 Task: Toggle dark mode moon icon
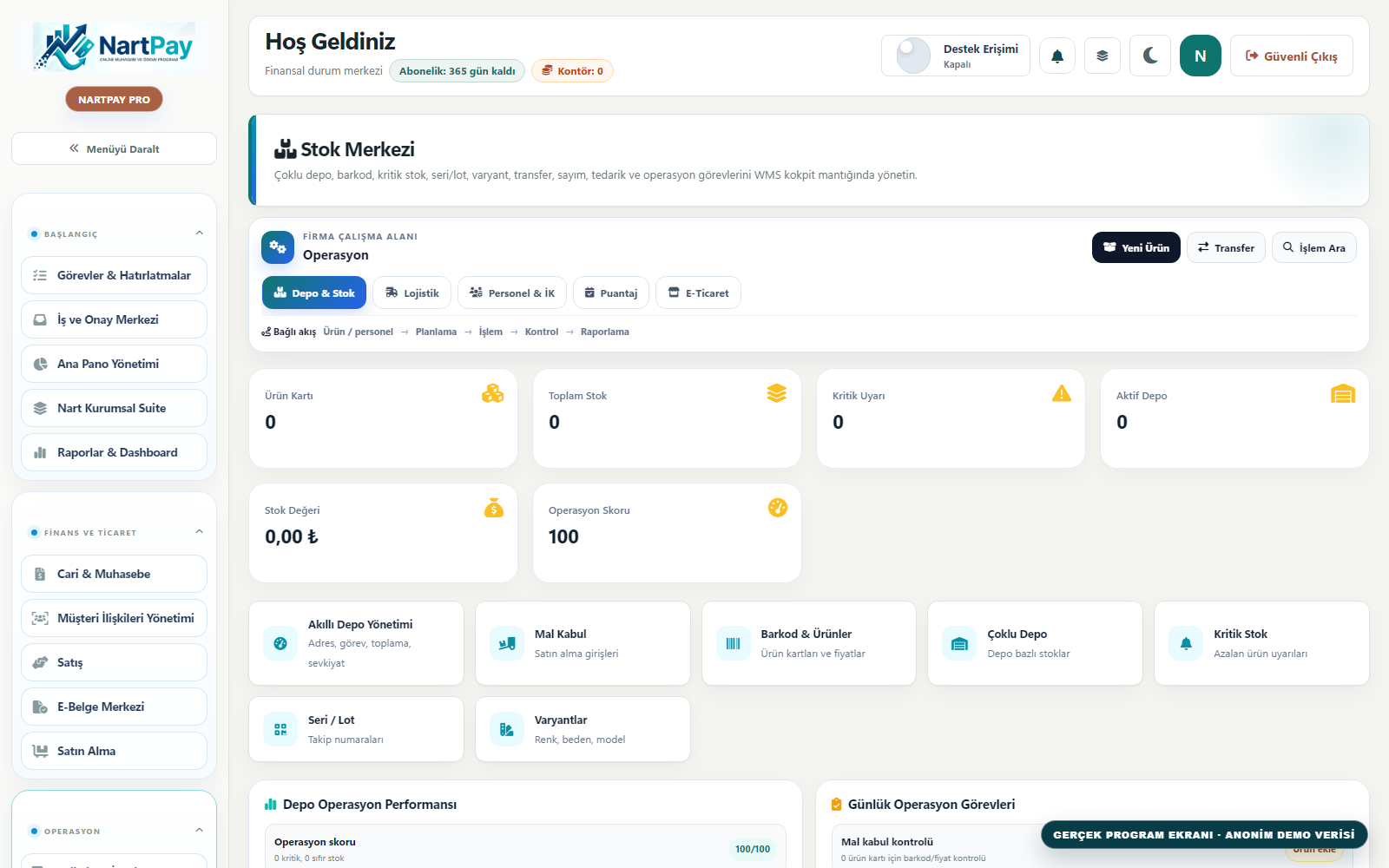coord(1150,56)
